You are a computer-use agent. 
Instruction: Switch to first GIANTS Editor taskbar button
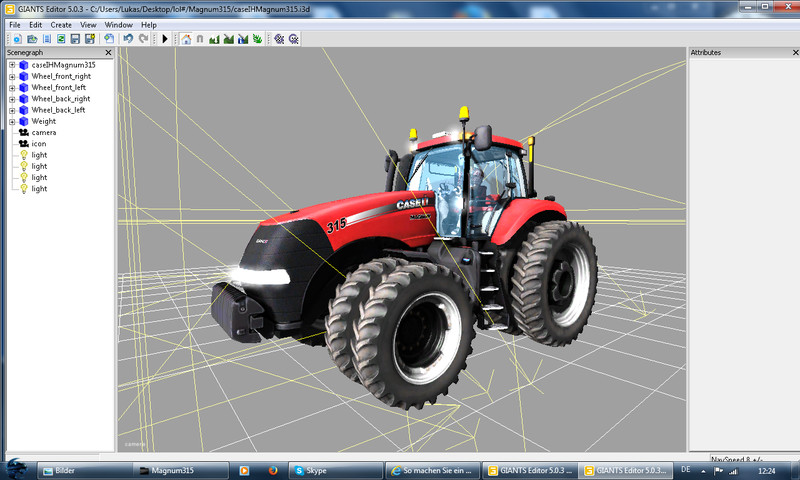(x=529, y=471)
